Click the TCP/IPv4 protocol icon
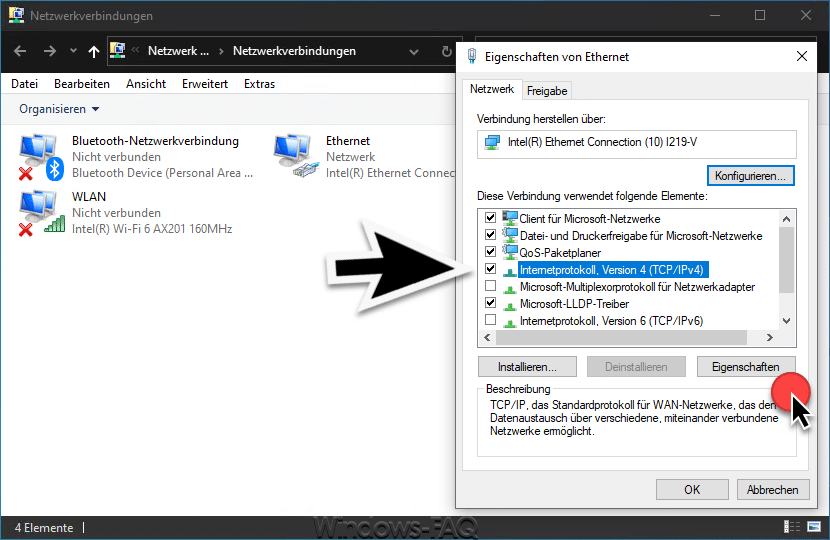Image resolution: width=830 pixels, height=540 pixels. pos(509,272)
